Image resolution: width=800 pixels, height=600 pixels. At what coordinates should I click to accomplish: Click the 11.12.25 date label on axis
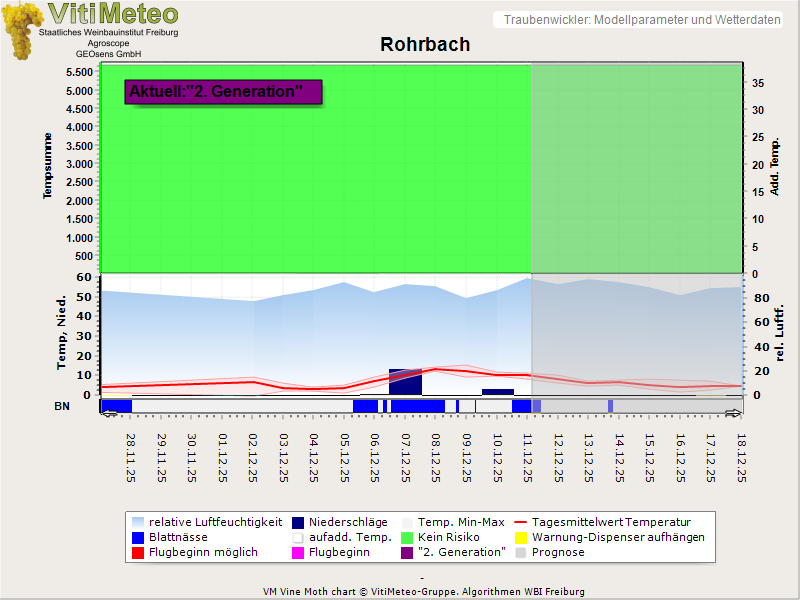[x=527, y=457]
